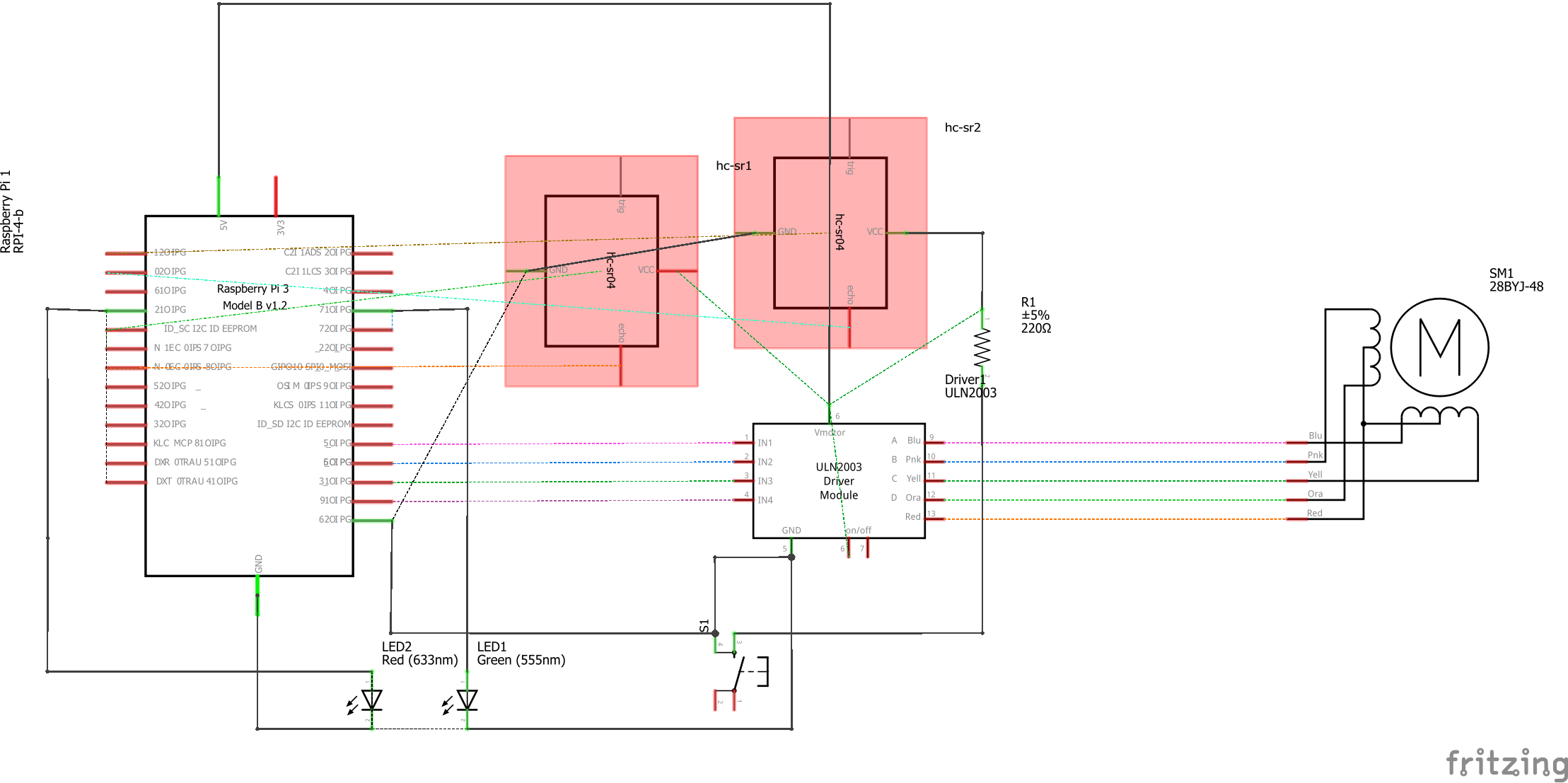This screenshot has width=1568, height=783.
Task: Click the hc-sr2 VCC pin
Action: [x=897, y=233]
